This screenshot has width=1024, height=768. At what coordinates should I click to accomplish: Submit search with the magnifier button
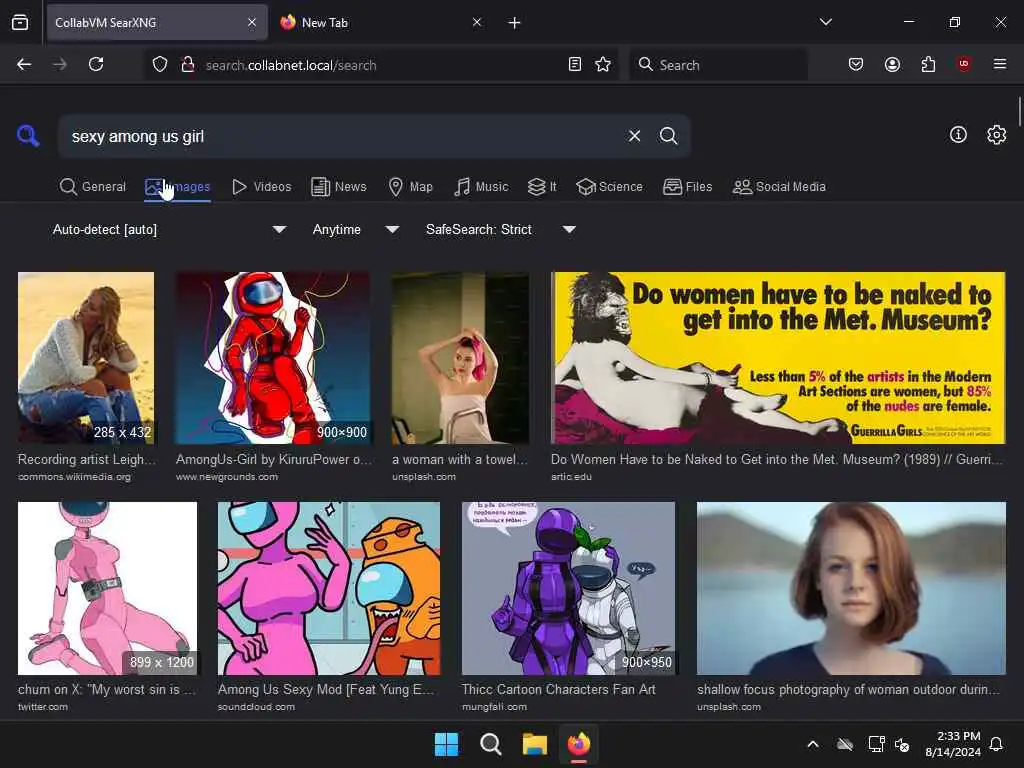coord(668,136)
